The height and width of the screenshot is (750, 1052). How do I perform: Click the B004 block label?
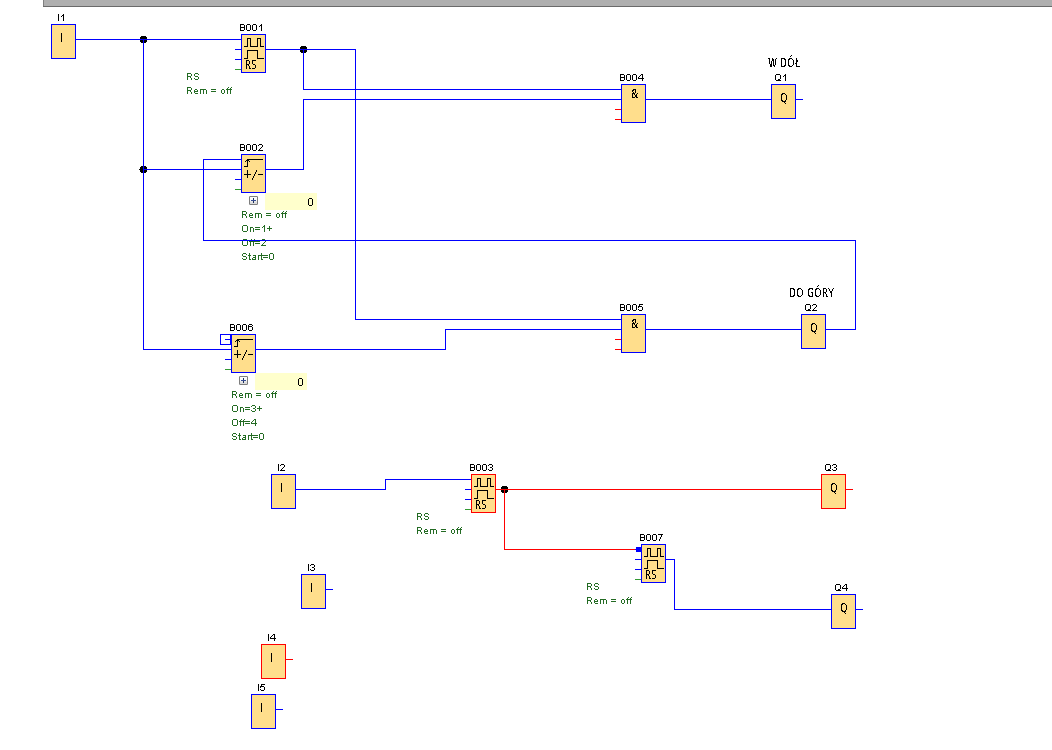click(x=631, y=78)
